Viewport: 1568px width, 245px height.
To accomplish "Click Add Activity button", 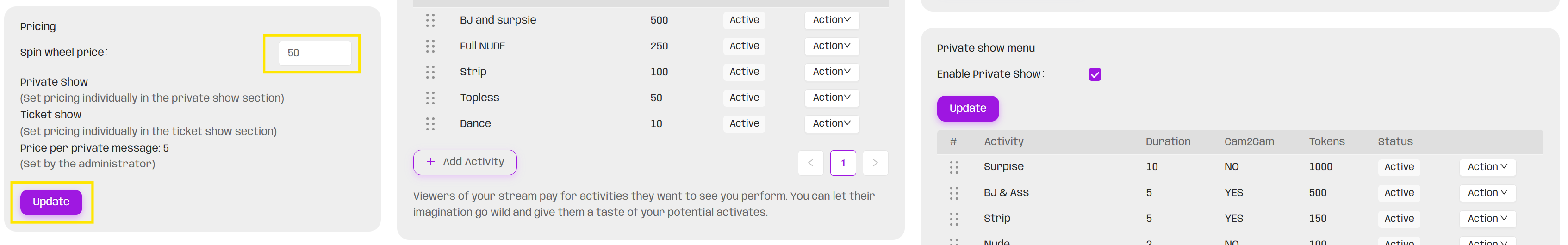I will coord(465,162).
